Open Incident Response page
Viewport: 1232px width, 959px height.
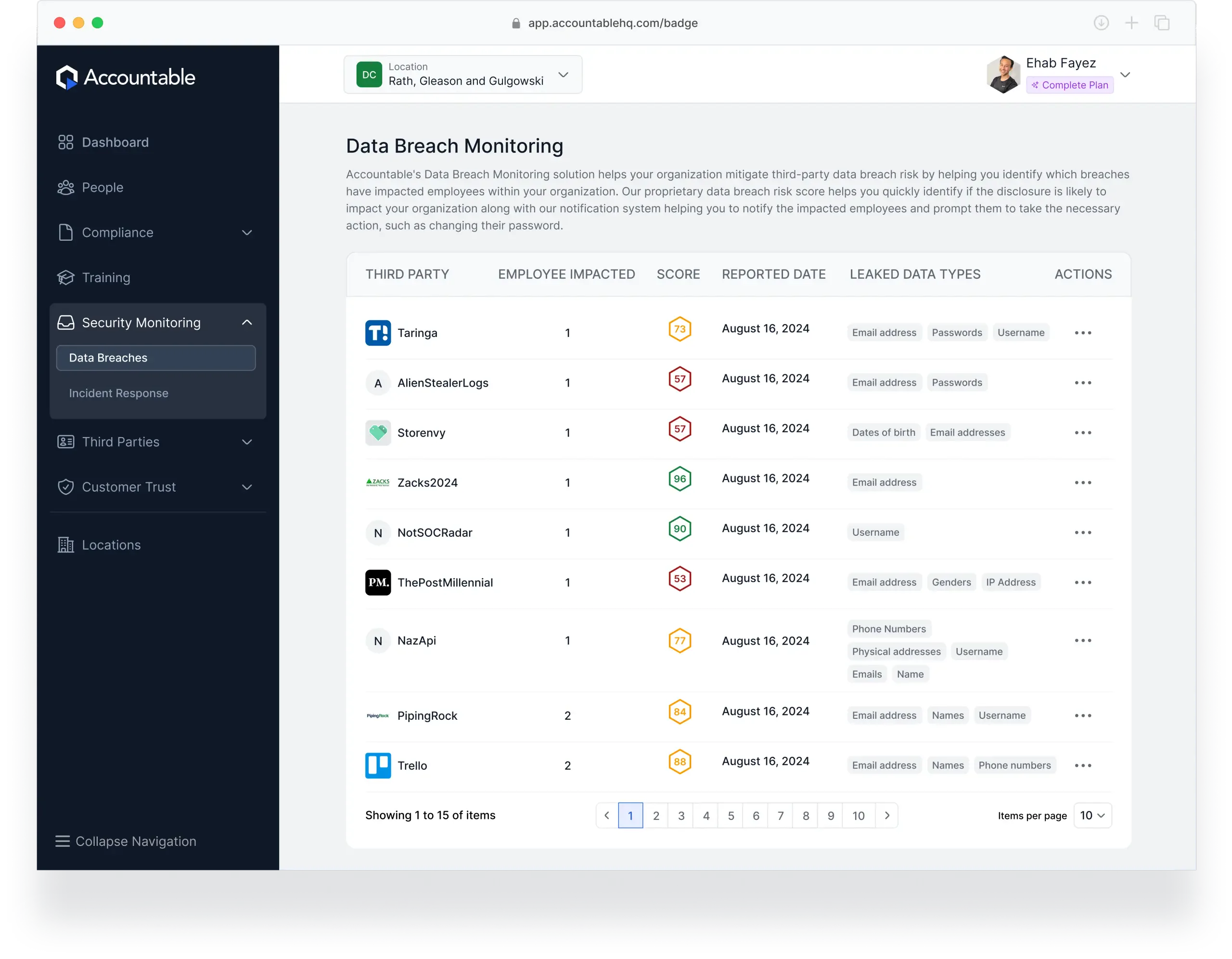point(118,393)
